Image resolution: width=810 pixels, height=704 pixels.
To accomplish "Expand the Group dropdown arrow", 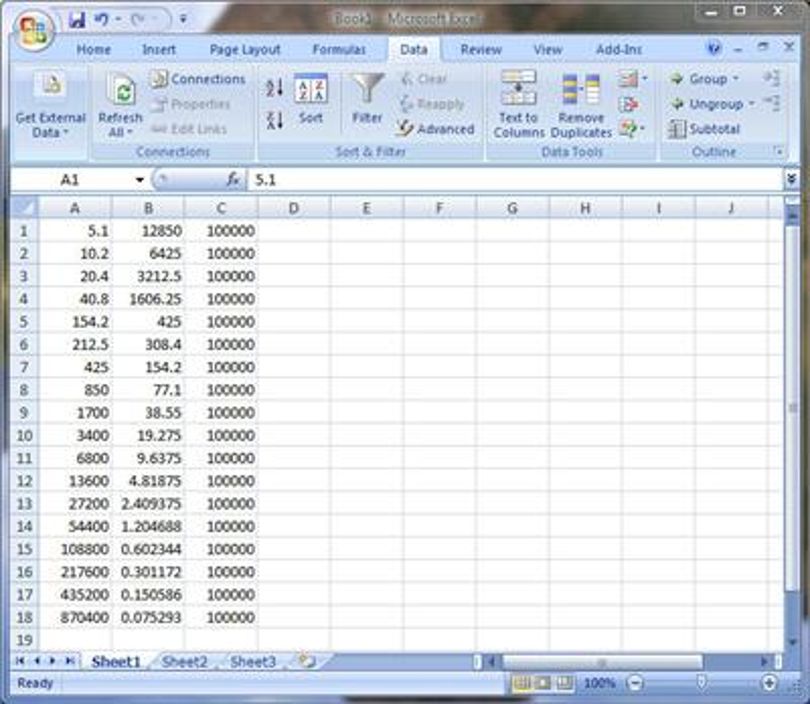I will click(736, 79).
